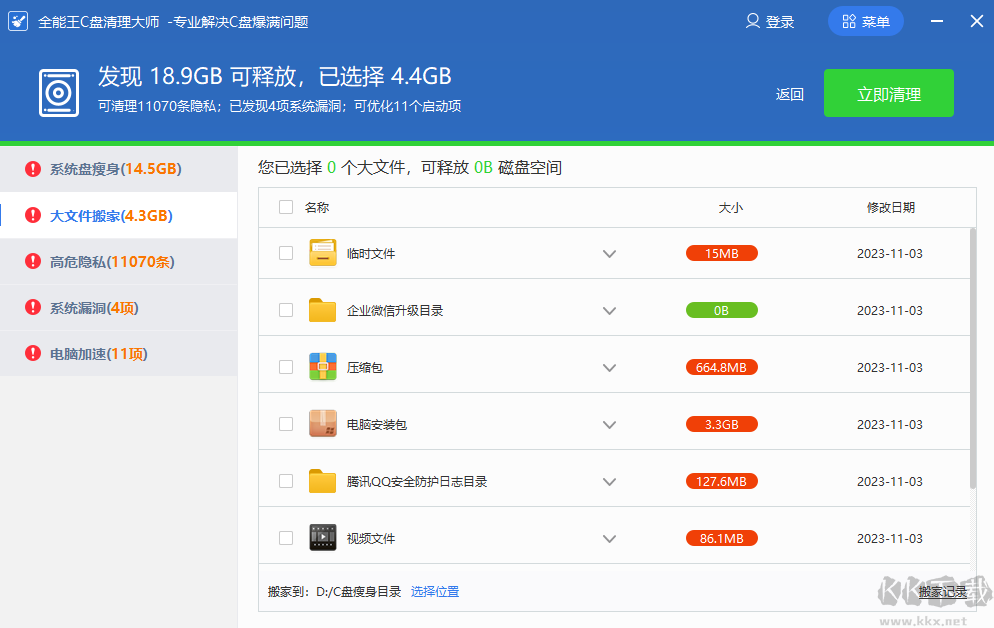
Task: Expand the 电脑安装包 dropdown arrow
Action: click(x=609, y=423)
